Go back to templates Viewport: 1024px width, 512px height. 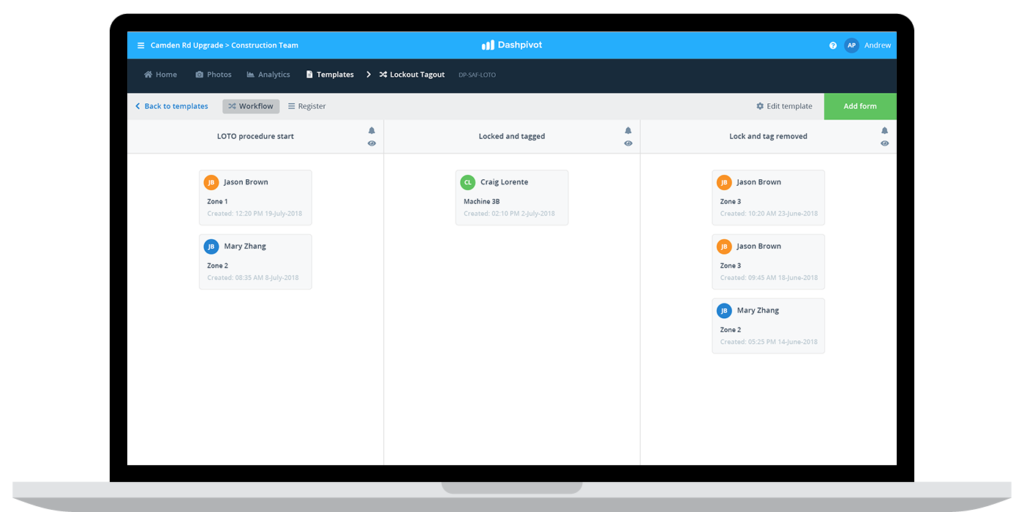click(x=171, y=106)
